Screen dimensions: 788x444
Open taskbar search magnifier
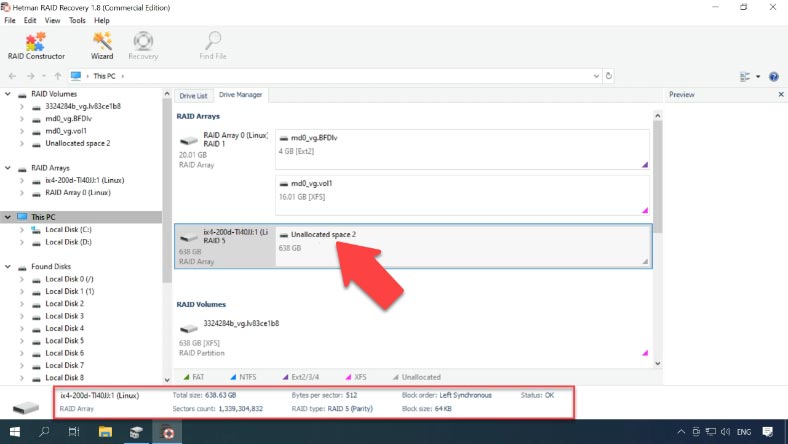pos(45,431)
